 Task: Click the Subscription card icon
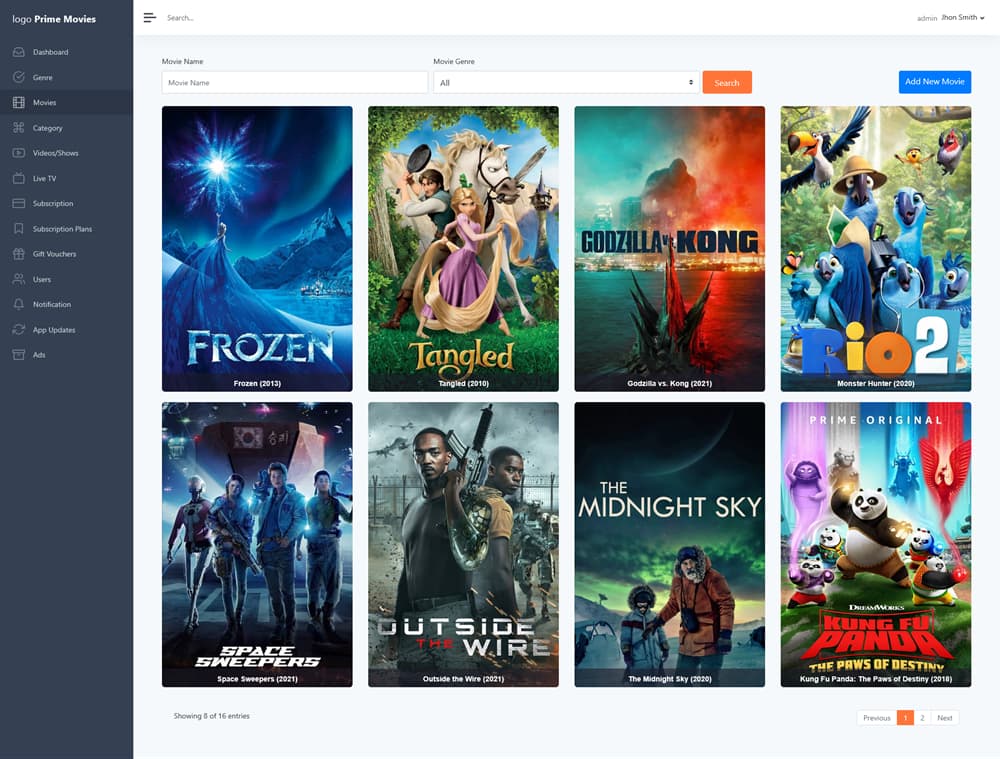pyautogui.click(x=18, y=203)
